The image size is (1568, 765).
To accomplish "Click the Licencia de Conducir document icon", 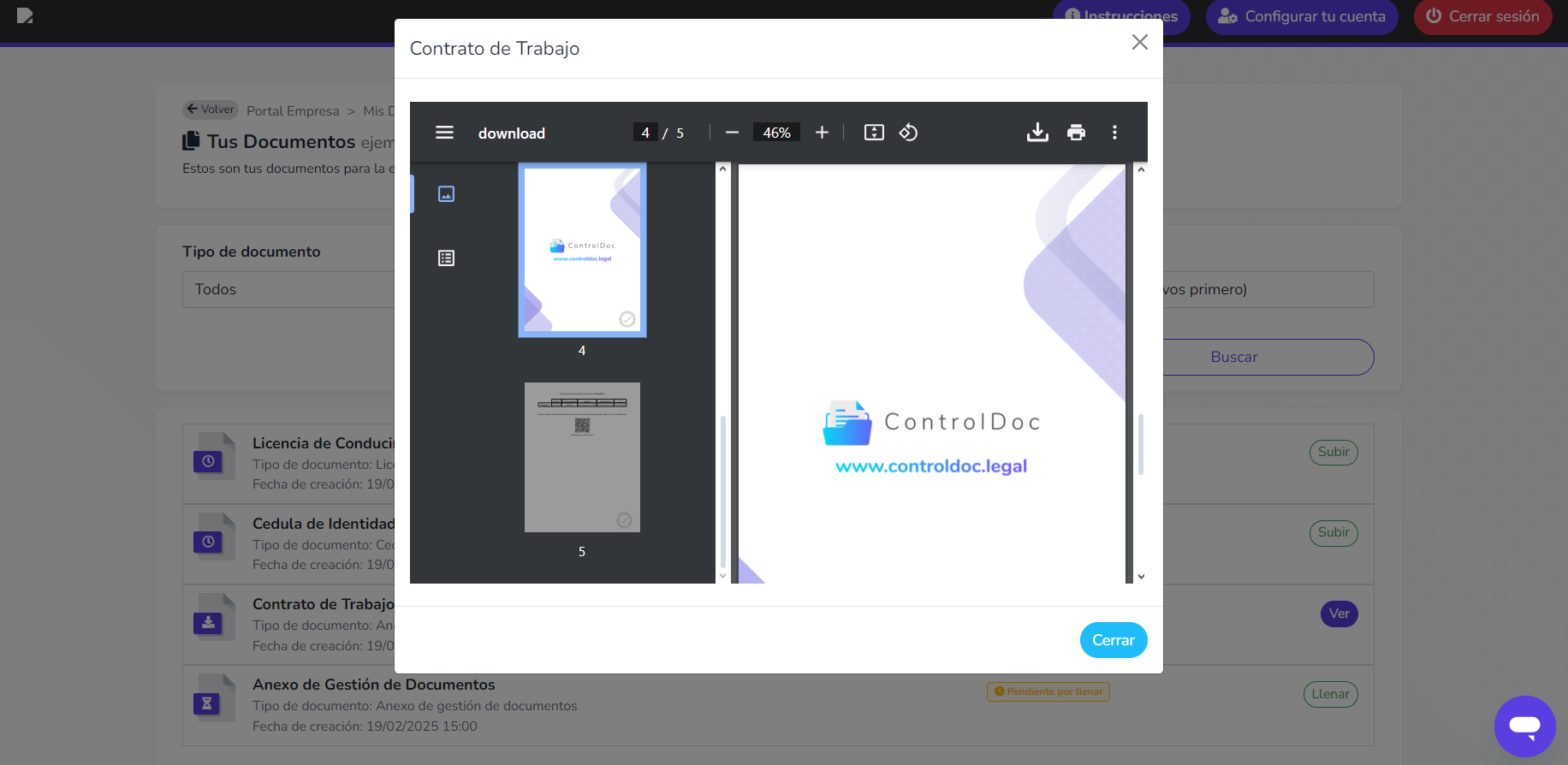I will pyautogui.click(x=214, y=455).
